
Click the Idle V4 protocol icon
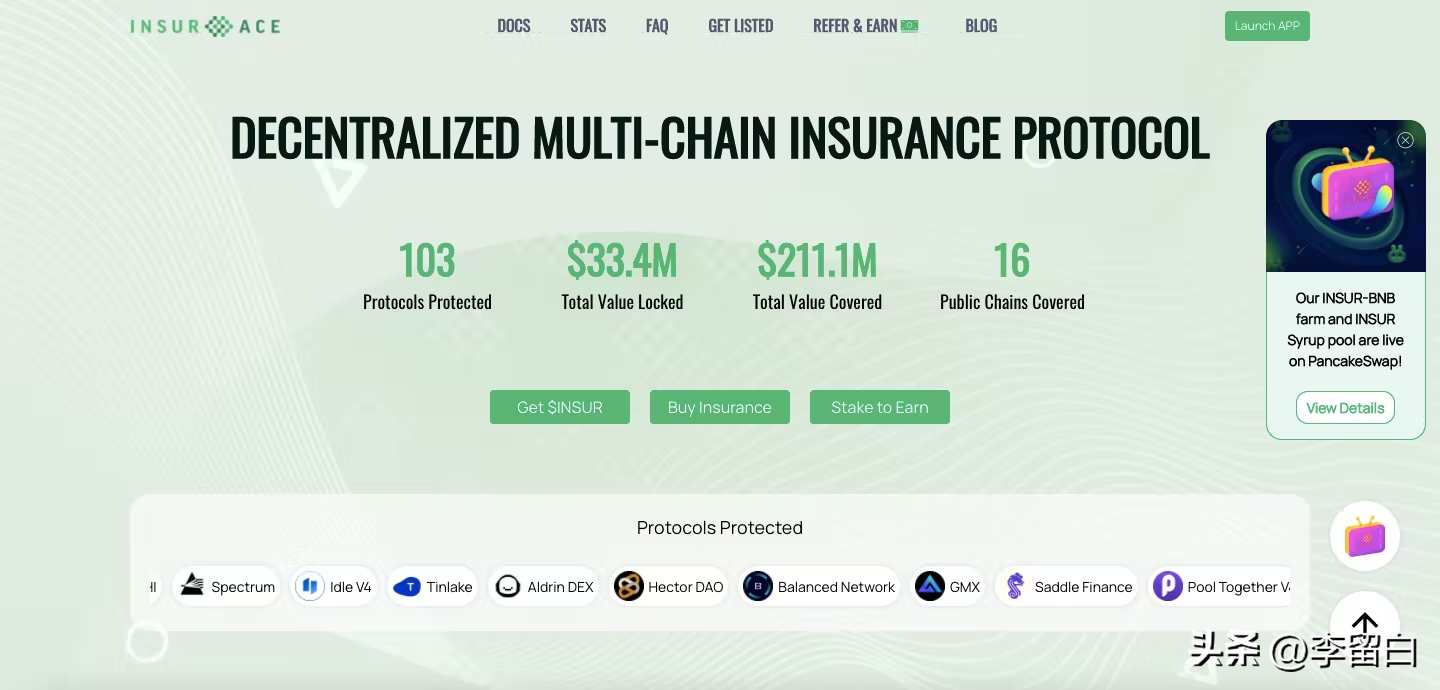pyautogui.click(x=310, y=586)
